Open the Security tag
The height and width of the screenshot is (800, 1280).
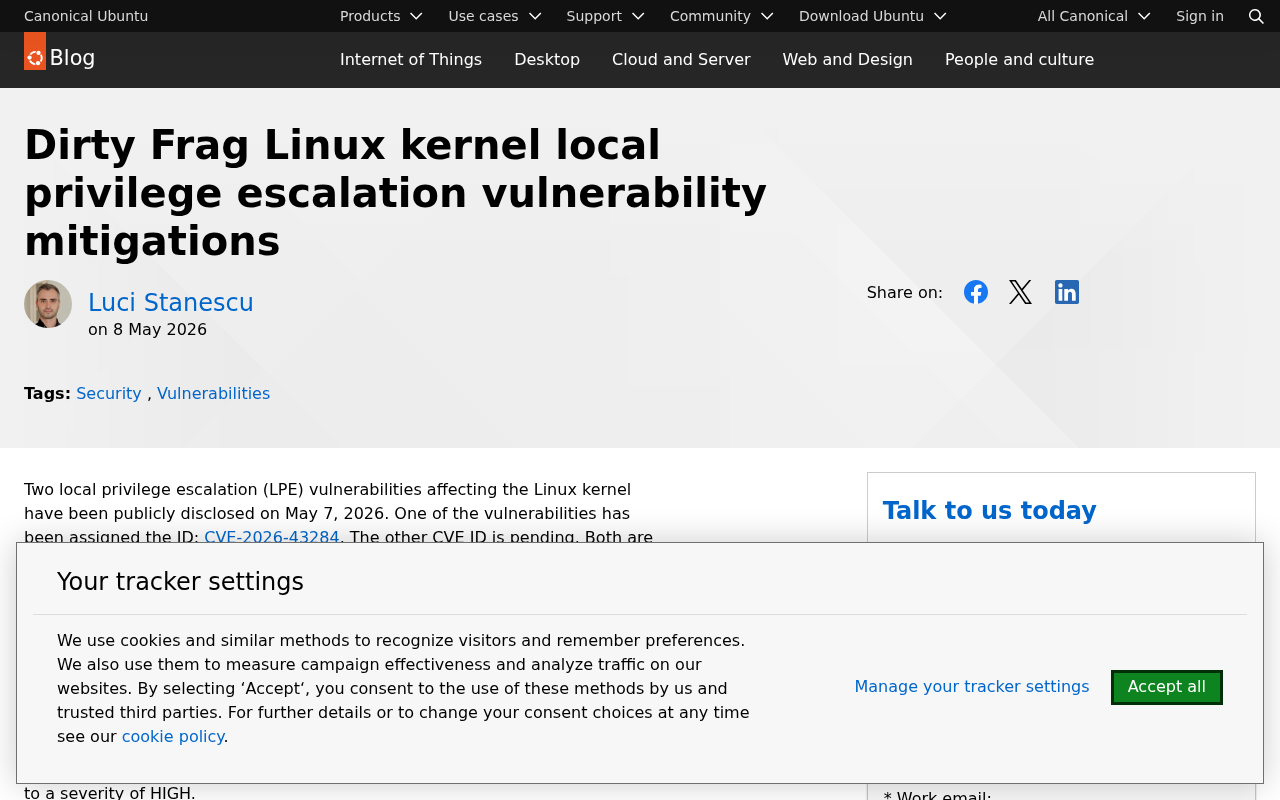pos(109,393)
